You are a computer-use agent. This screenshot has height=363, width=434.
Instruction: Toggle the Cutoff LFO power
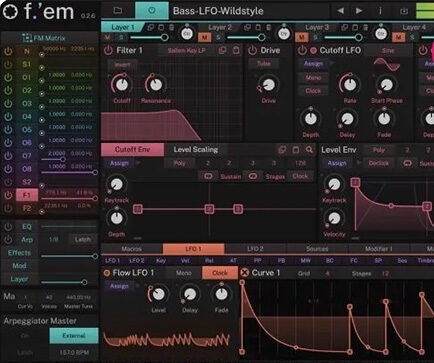[x=302, y=51]
